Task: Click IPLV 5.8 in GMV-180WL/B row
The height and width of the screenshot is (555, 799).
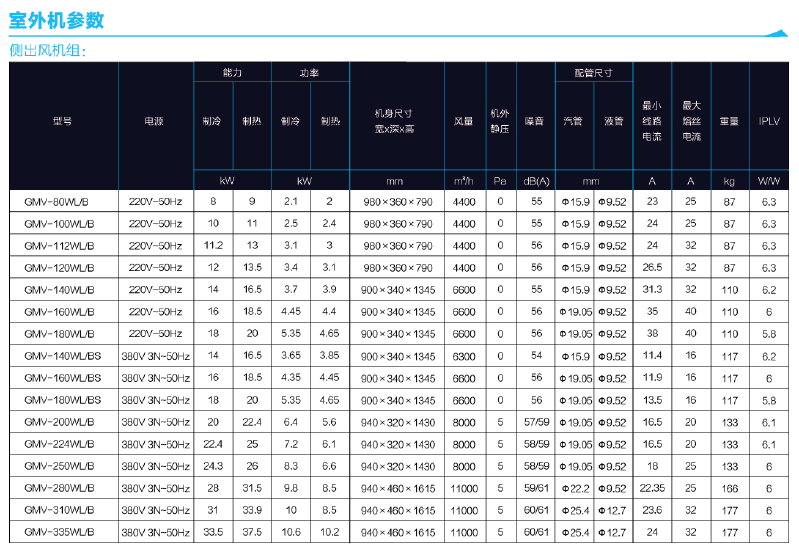Action: (x=769, y=334)
